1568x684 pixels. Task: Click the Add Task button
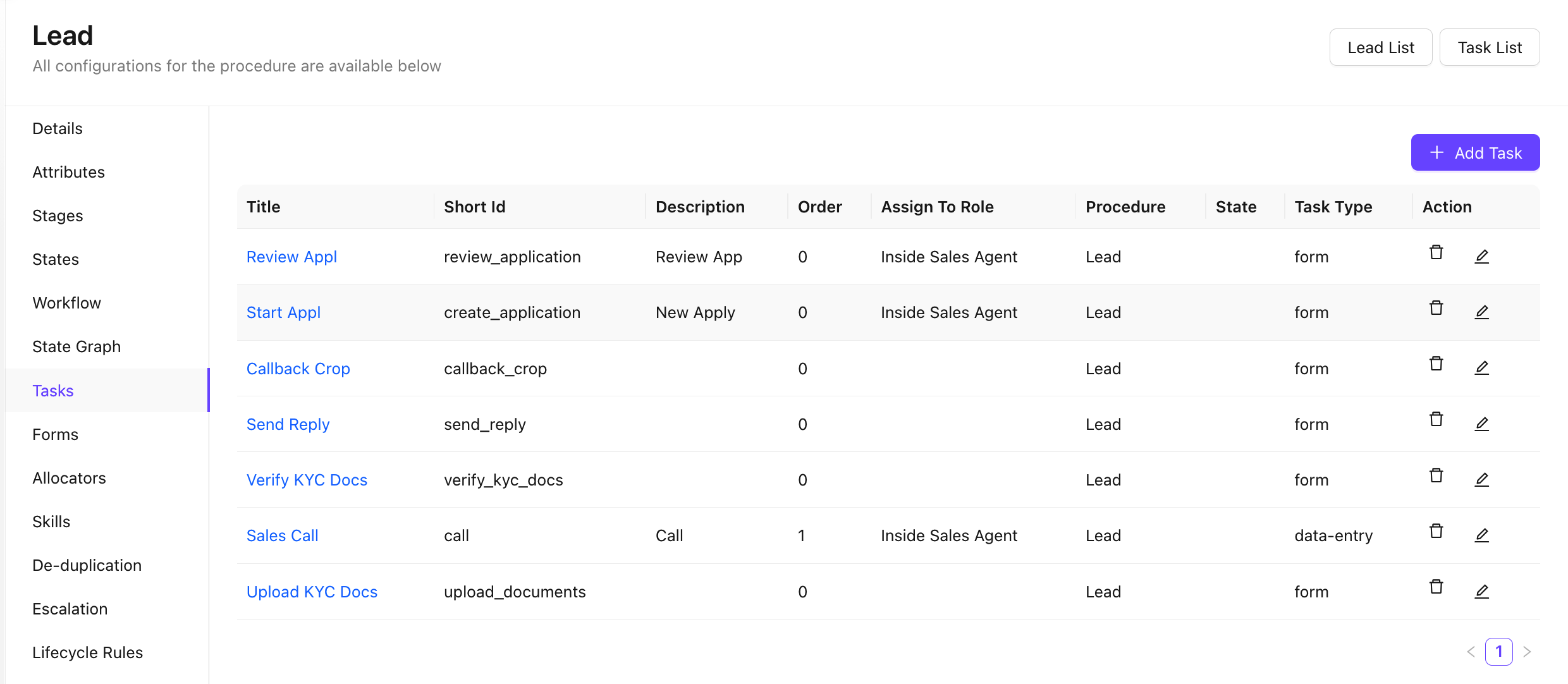coord(1475,152)
